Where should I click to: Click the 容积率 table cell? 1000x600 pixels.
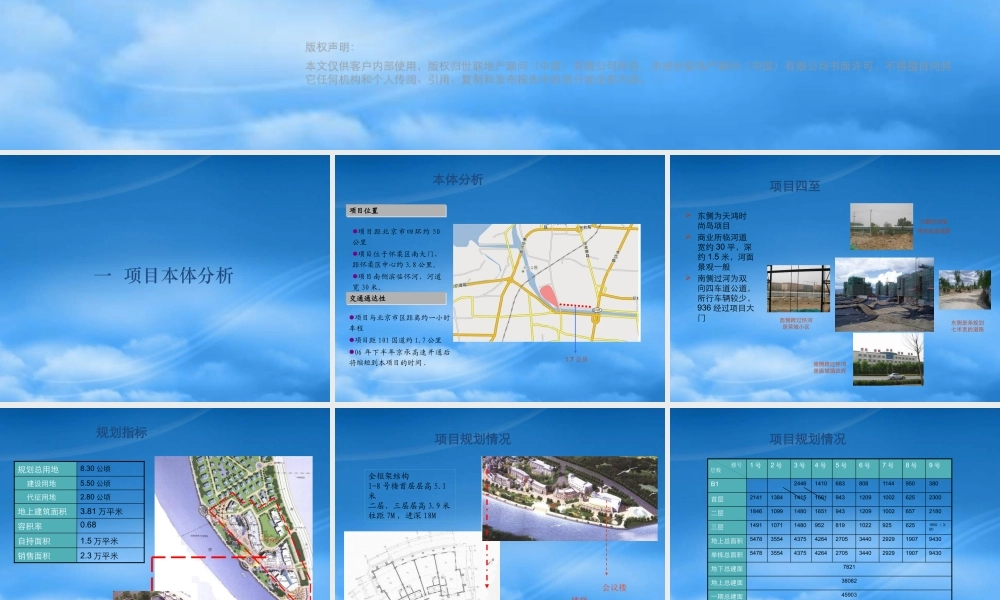pyautogui.click(x=45, y=526)
